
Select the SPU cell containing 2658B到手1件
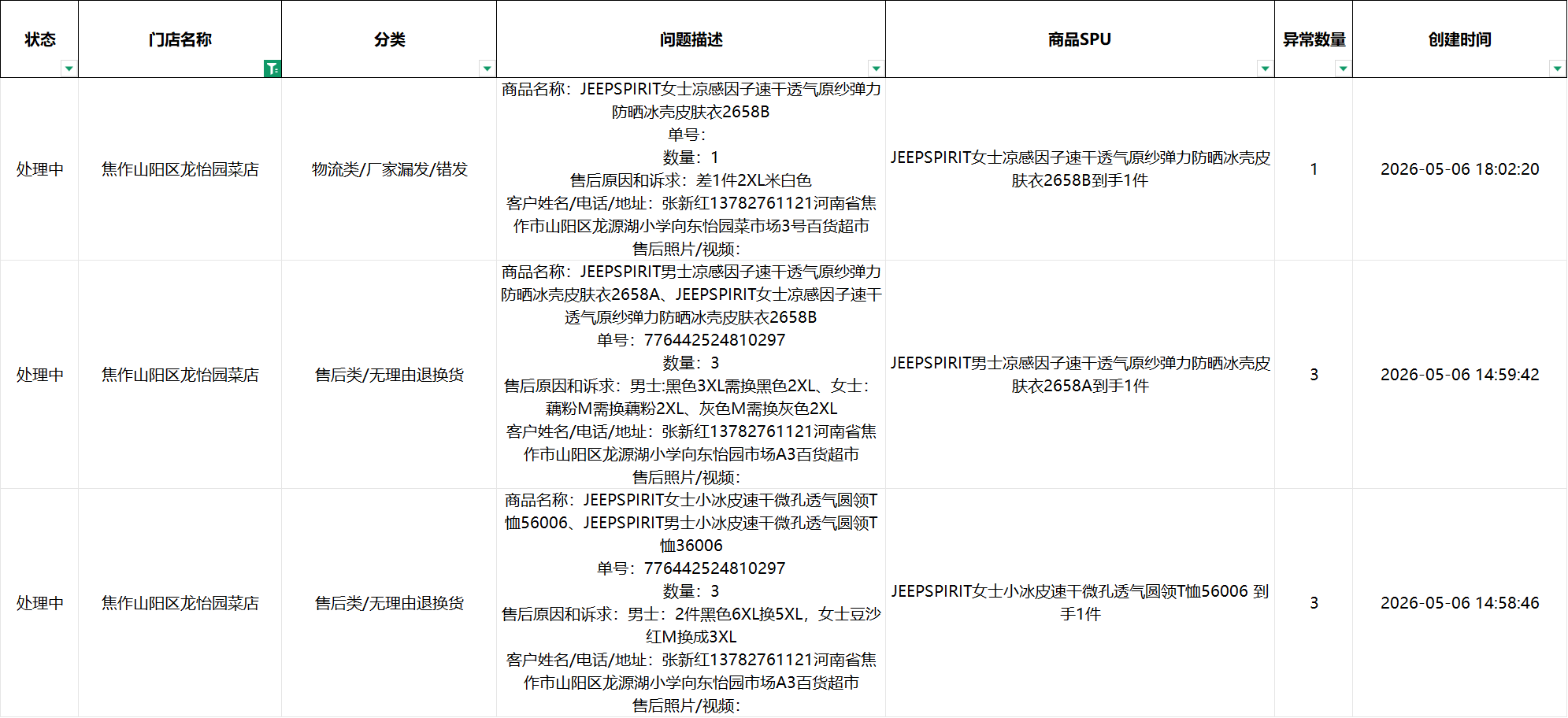(1080, 169)
